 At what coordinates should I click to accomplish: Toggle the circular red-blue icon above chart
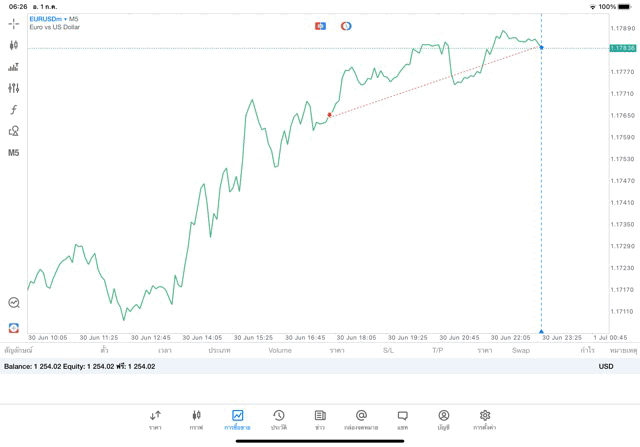coord(346,26)
